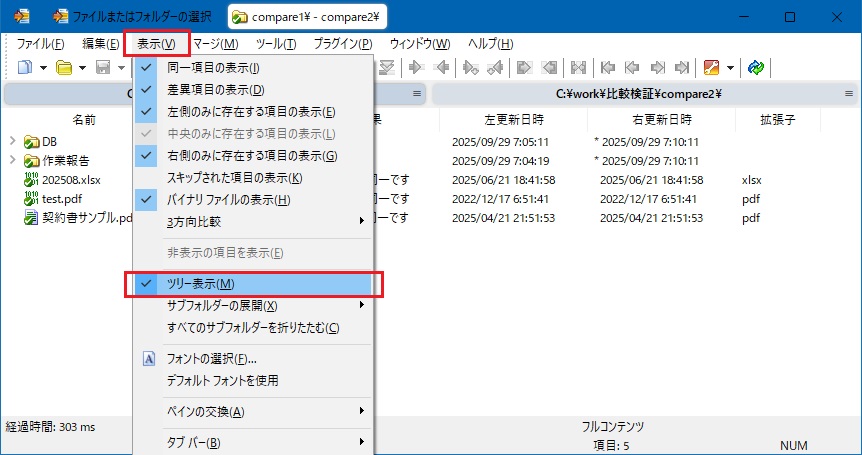The height and width of the screenshot is (455, 862).
Task: Expand the DB folder tree node
Action: [x=12, y=142]
